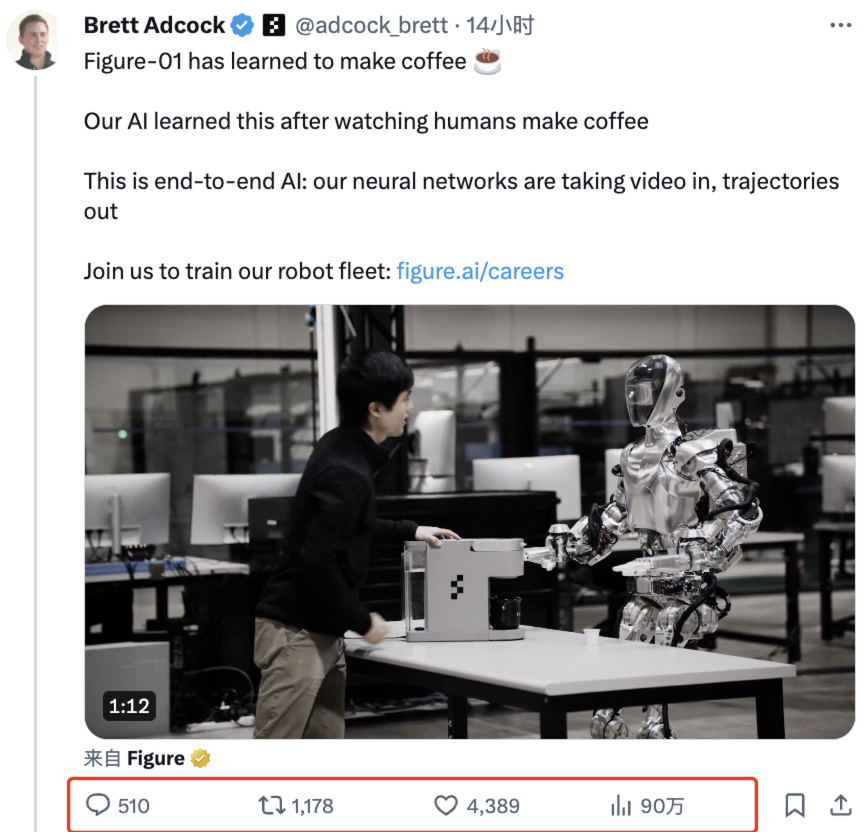This screenshot has width=868, height=832.
Task: Click the blue verified badge
Action: pos(242,25)
